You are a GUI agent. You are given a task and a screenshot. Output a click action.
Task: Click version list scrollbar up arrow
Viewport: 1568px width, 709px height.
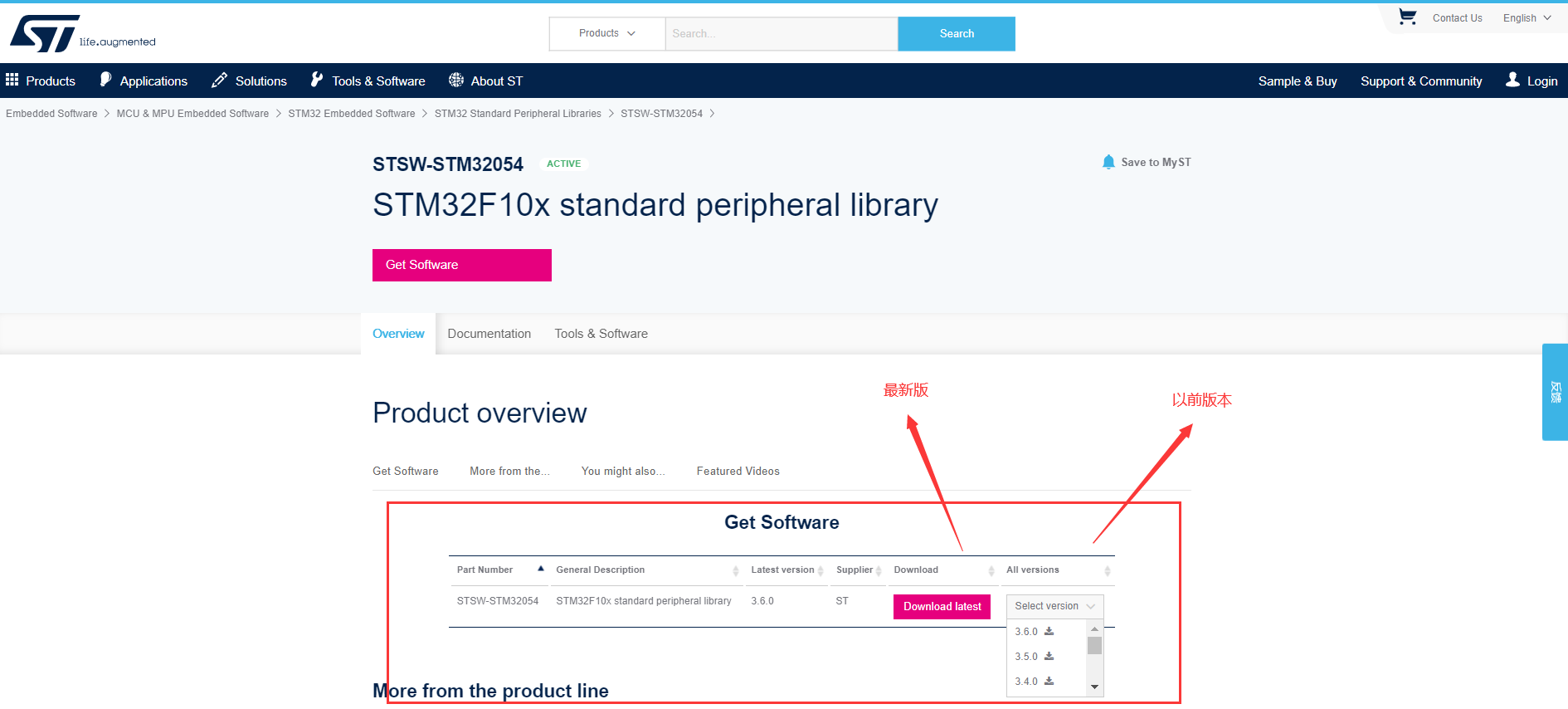1094,628
